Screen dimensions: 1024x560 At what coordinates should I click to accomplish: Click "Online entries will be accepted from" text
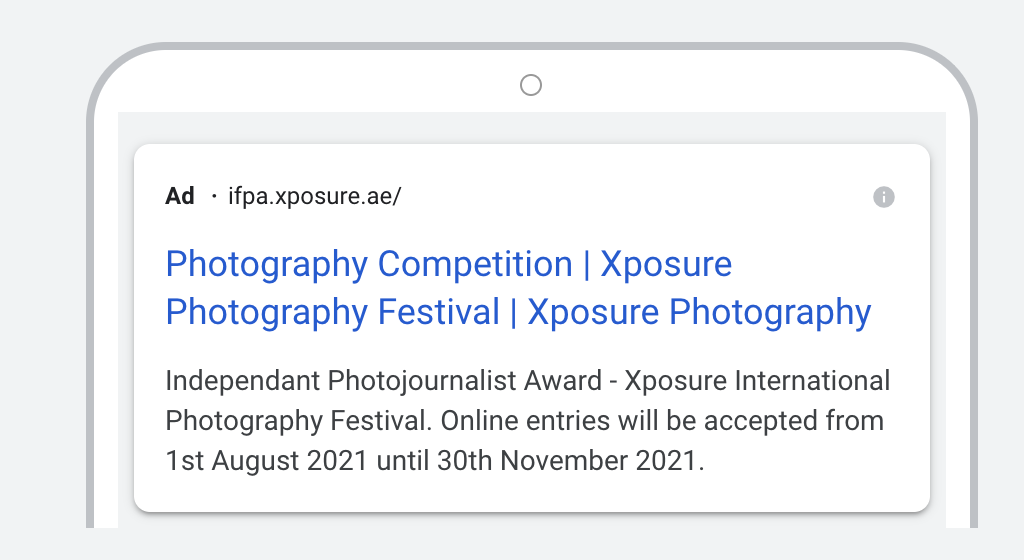(x=662, y=421)
